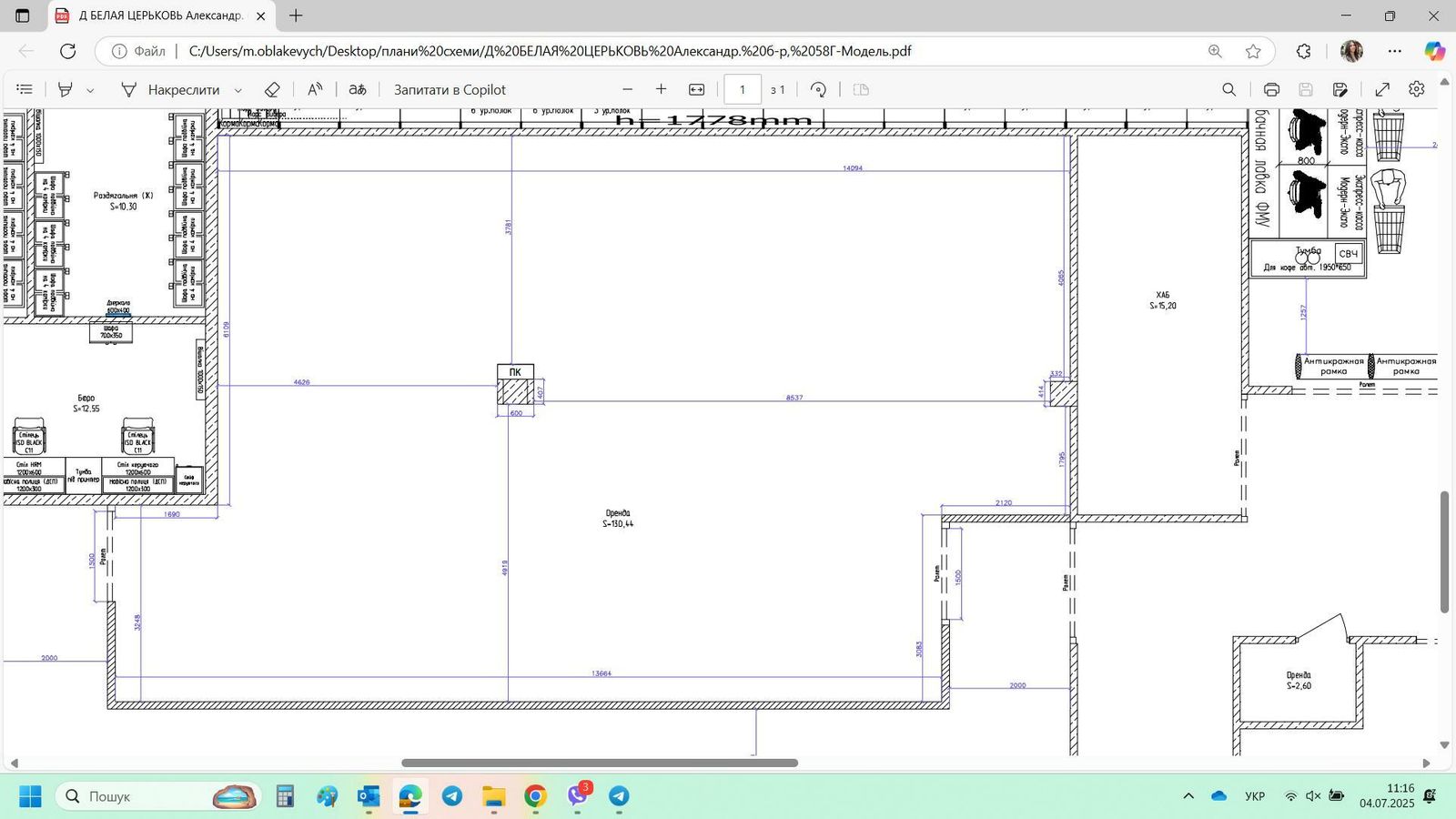Viewport: 1456px width, 819px height.
Task: Click the 13664 dimension value
Action: [x=602, y=673]
